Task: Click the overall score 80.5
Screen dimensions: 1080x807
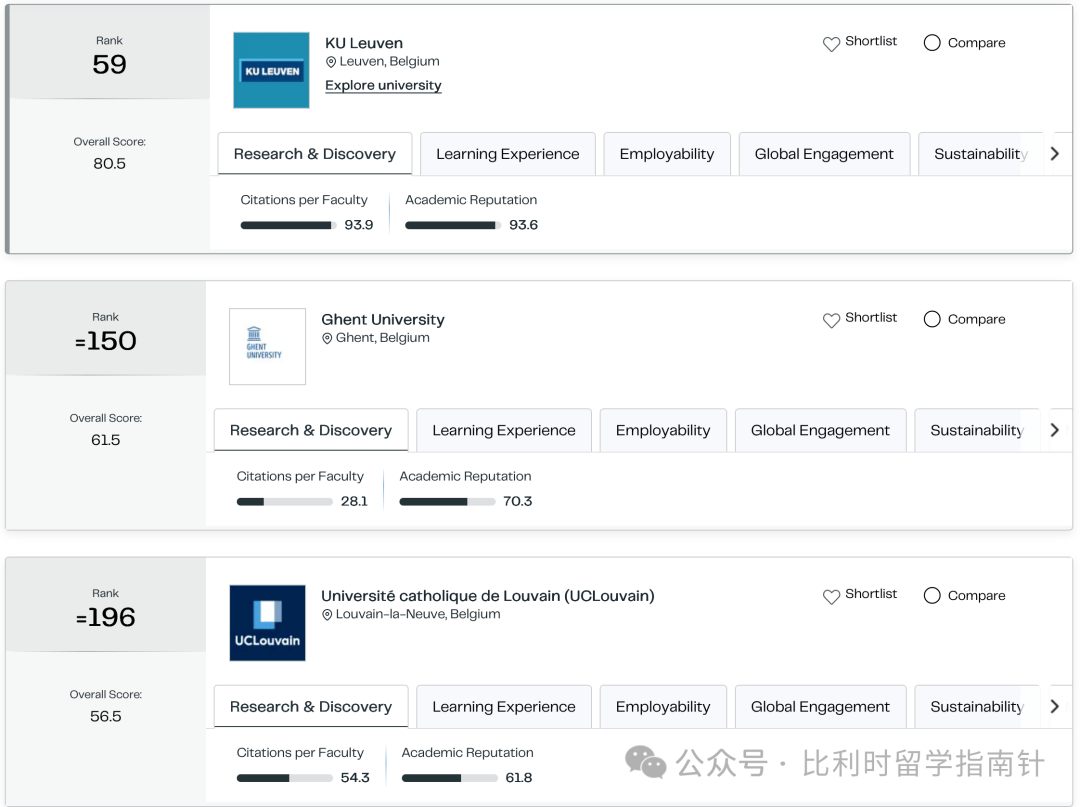Action: [110, 164]
